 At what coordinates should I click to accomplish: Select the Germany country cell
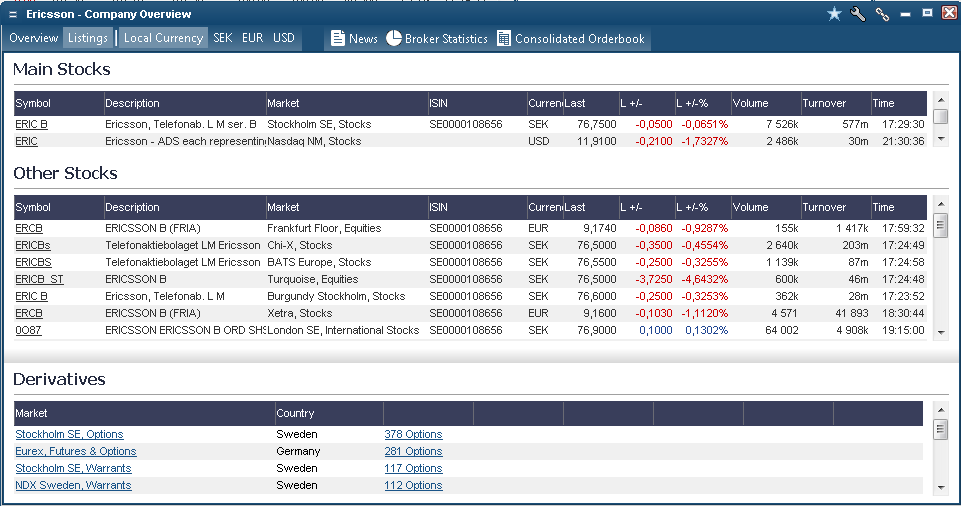point(298,451)
